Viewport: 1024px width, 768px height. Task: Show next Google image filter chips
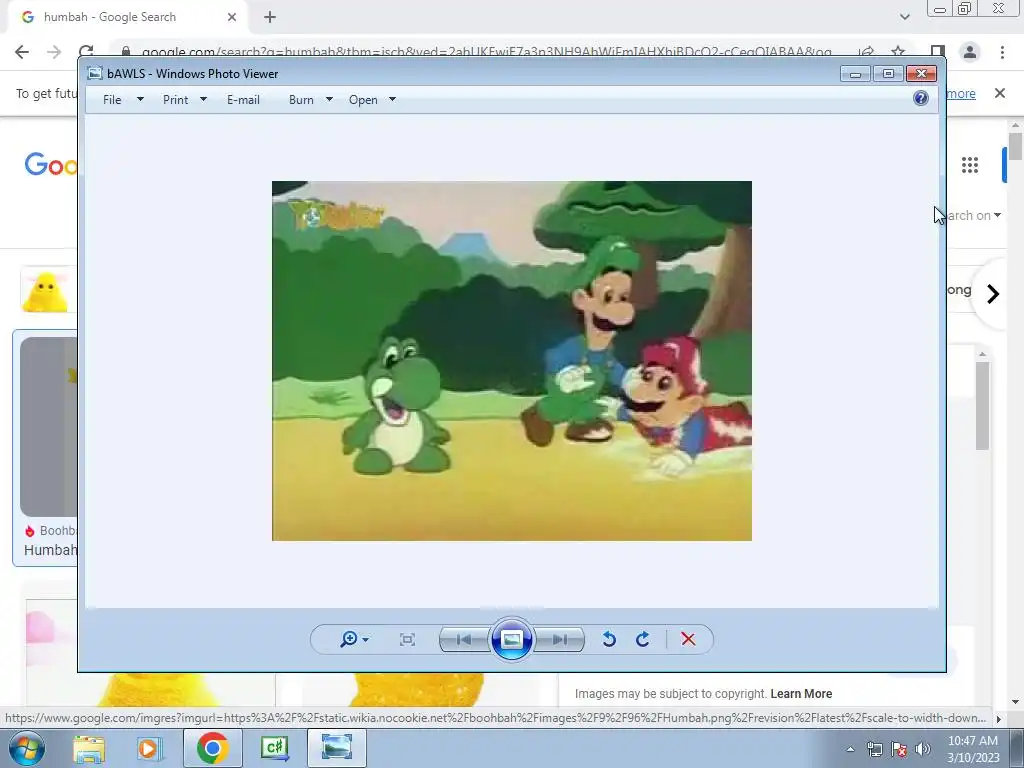click(993, 294)
